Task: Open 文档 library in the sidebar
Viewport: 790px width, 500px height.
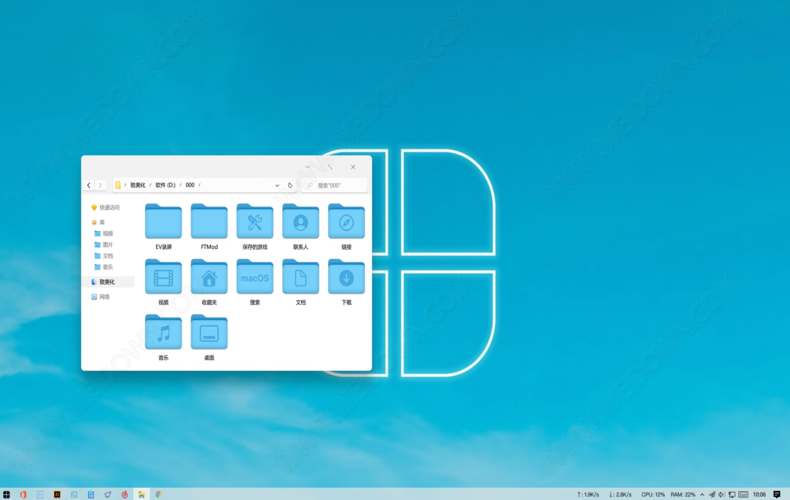Action: point(104,256)
